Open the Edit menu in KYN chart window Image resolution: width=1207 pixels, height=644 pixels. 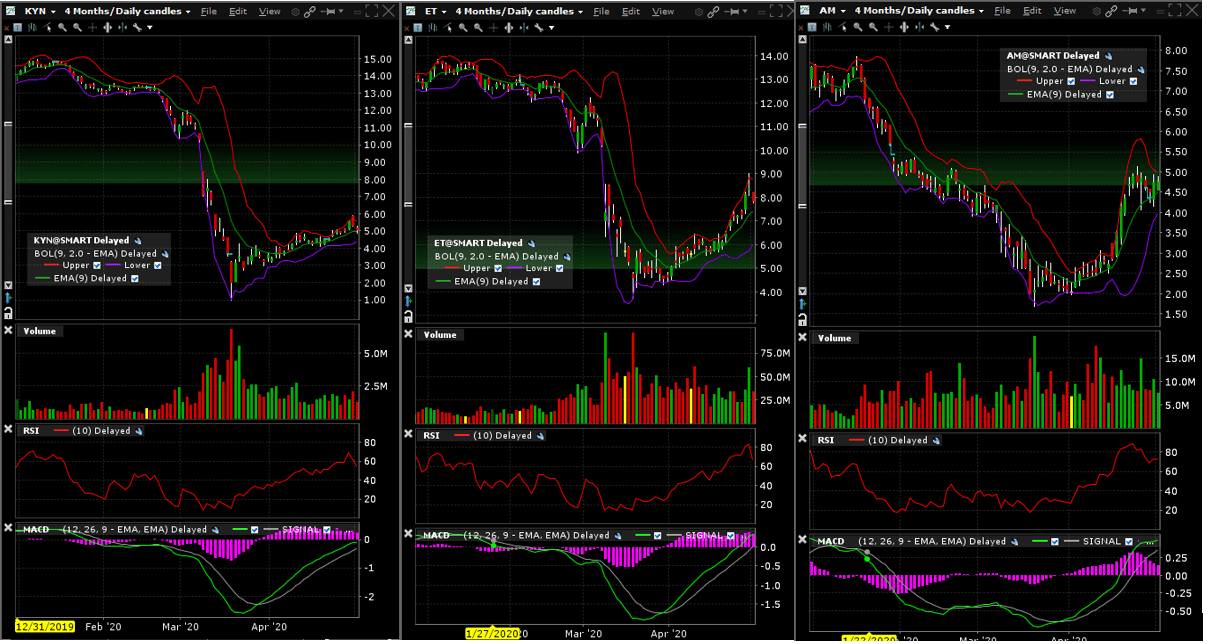[x=238, y=12]
